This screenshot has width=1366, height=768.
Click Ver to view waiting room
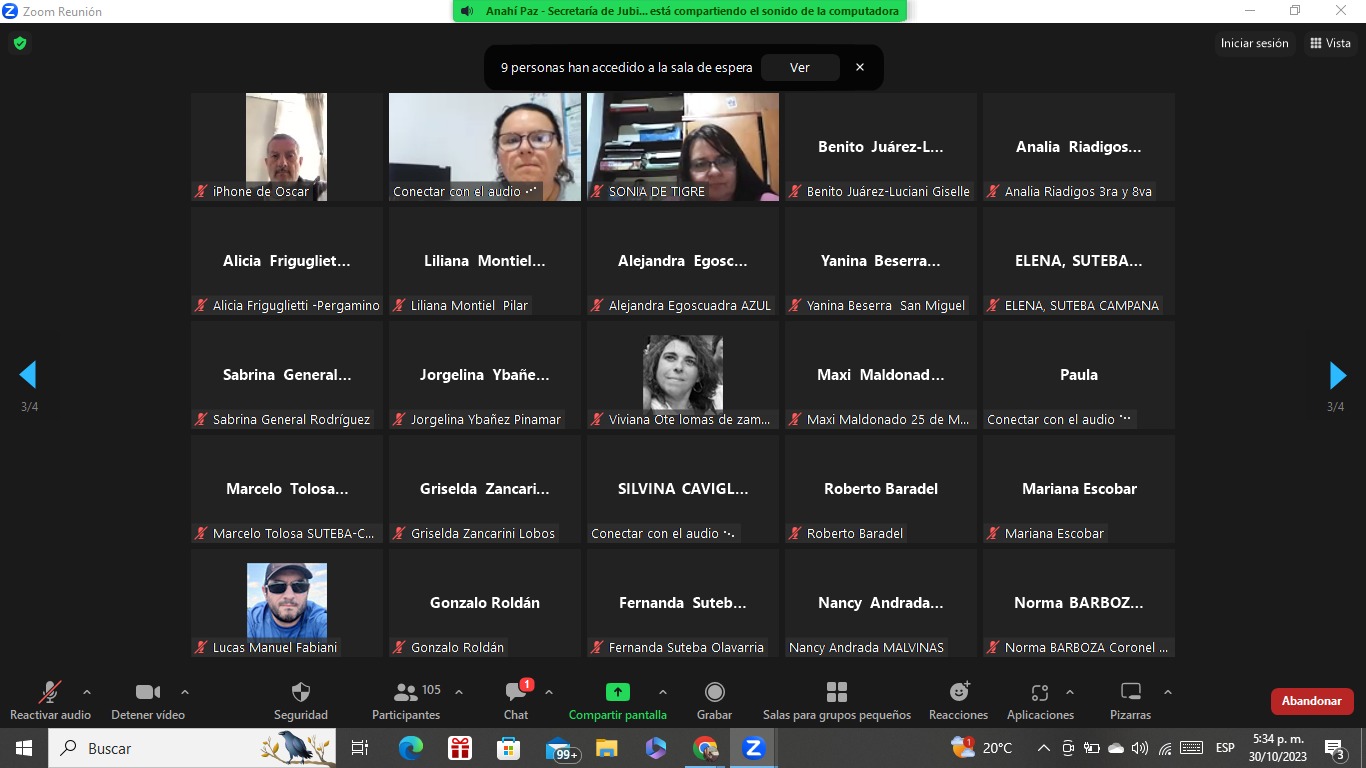799,67
